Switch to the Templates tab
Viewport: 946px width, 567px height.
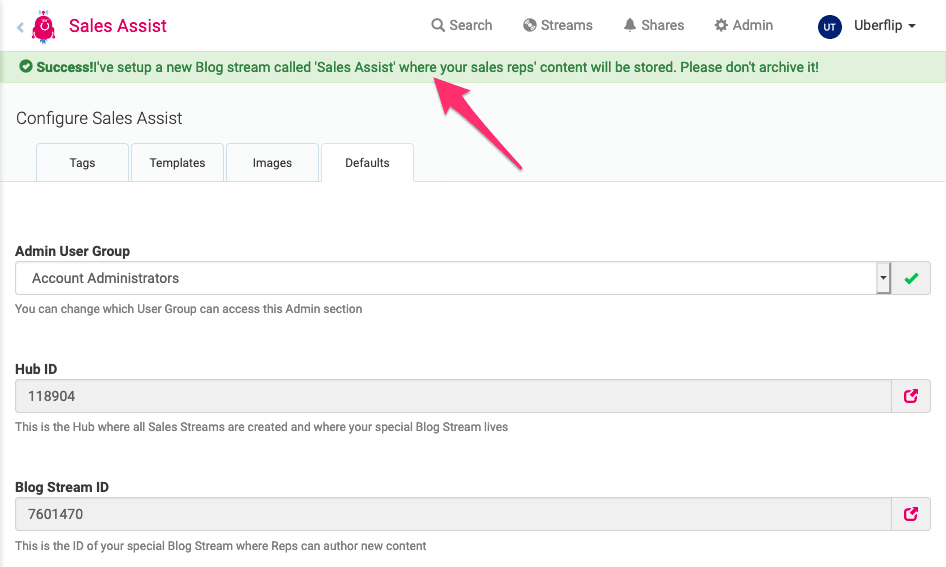(177, 163)
